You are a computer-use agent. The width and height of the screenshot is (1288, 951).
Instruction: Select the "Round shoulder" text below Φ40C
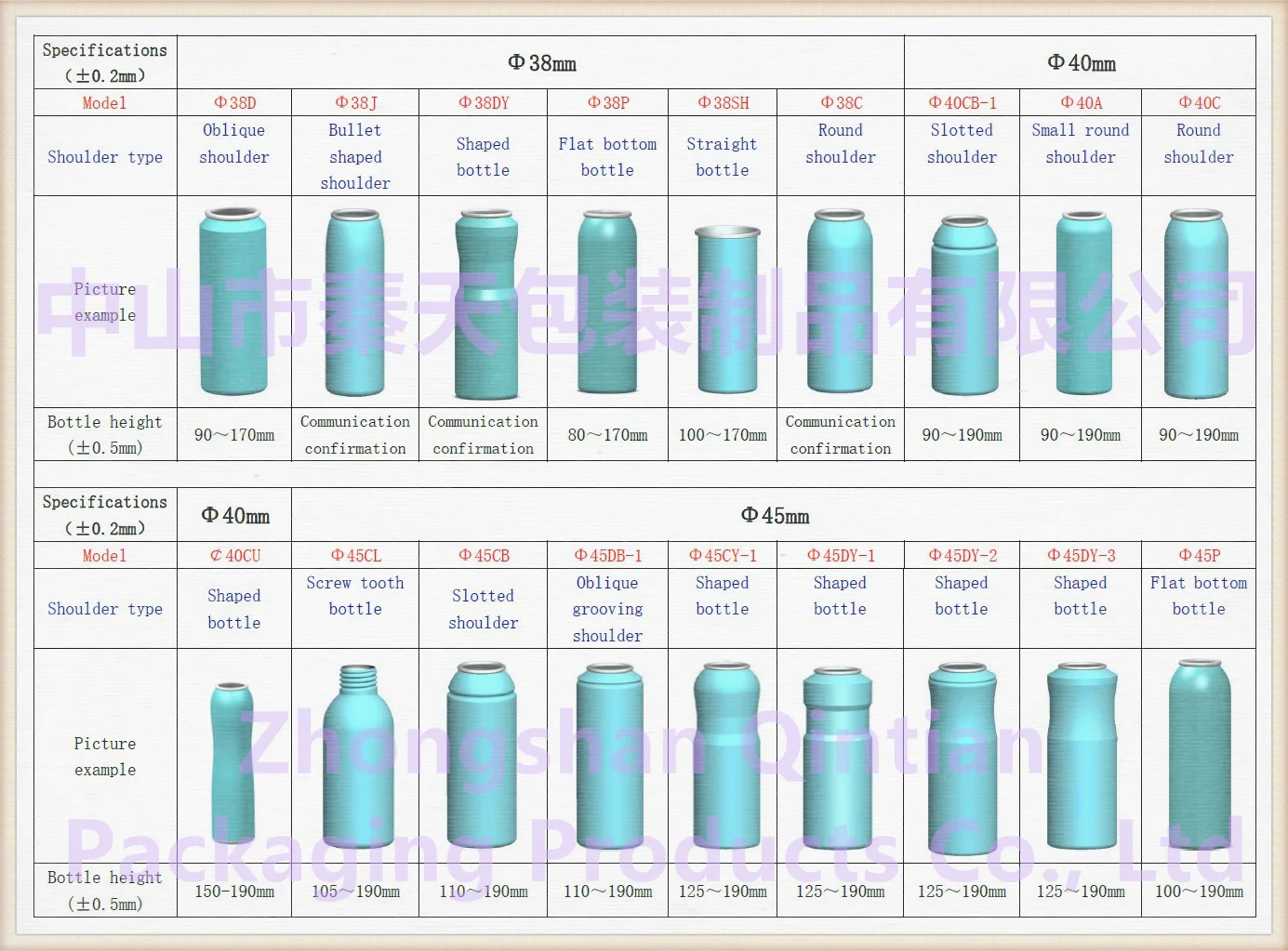point(1199,143)
